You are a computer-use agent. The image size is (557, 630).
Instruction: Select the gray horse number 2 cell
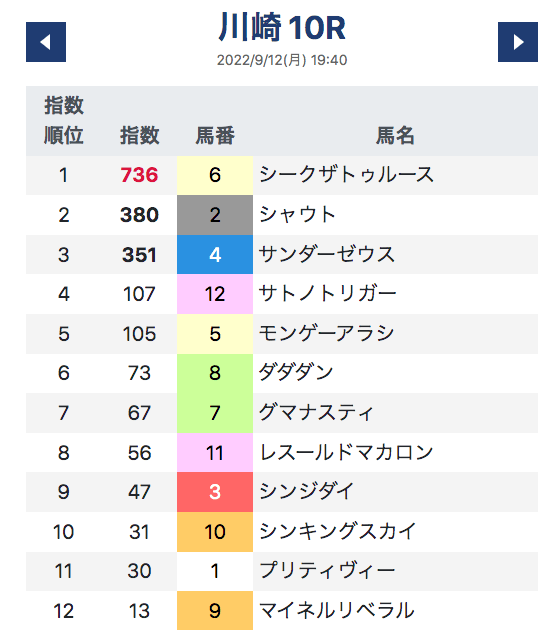(215, 215)
